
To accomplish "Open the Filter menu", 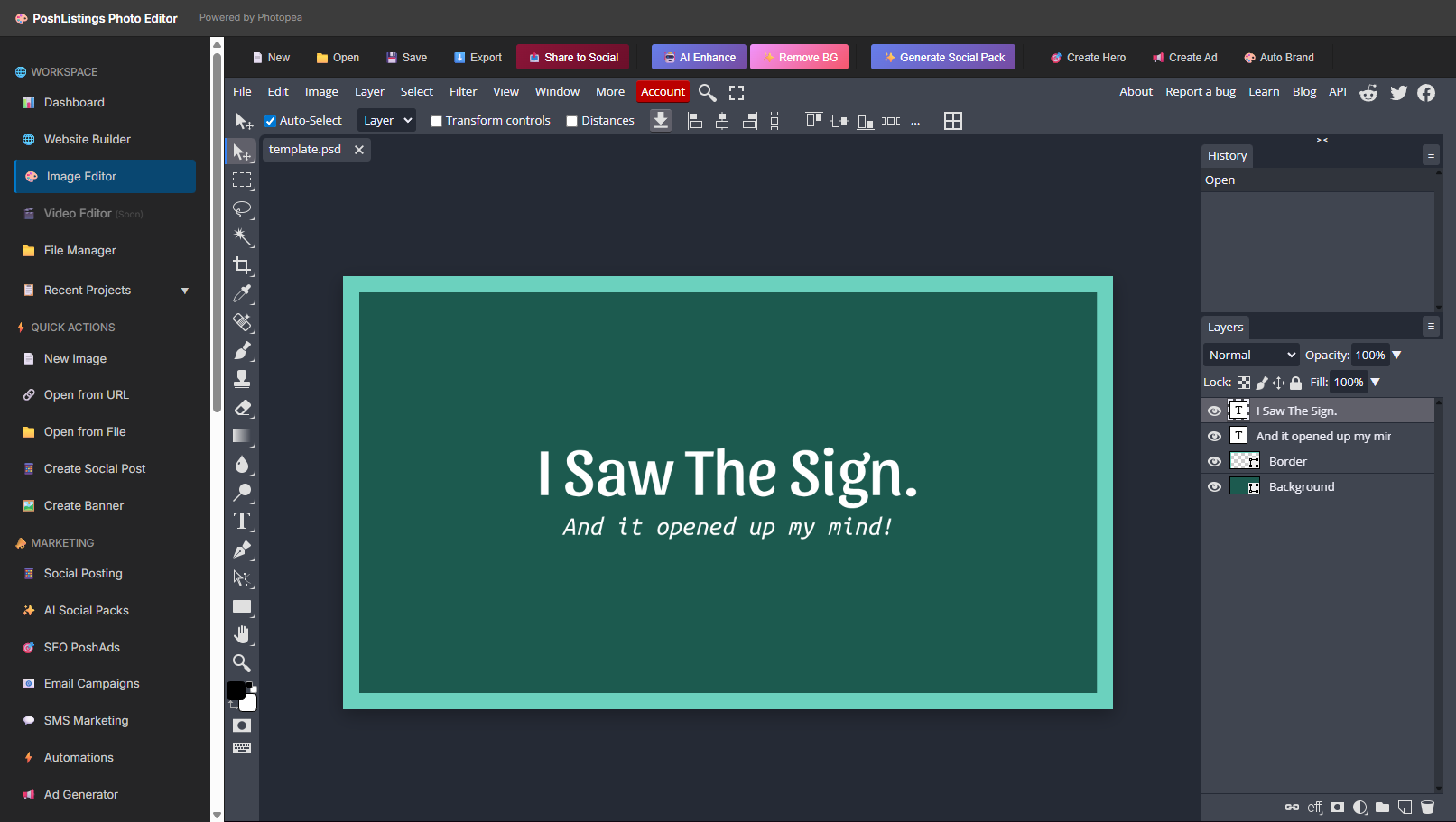I will tap(463, 92).
